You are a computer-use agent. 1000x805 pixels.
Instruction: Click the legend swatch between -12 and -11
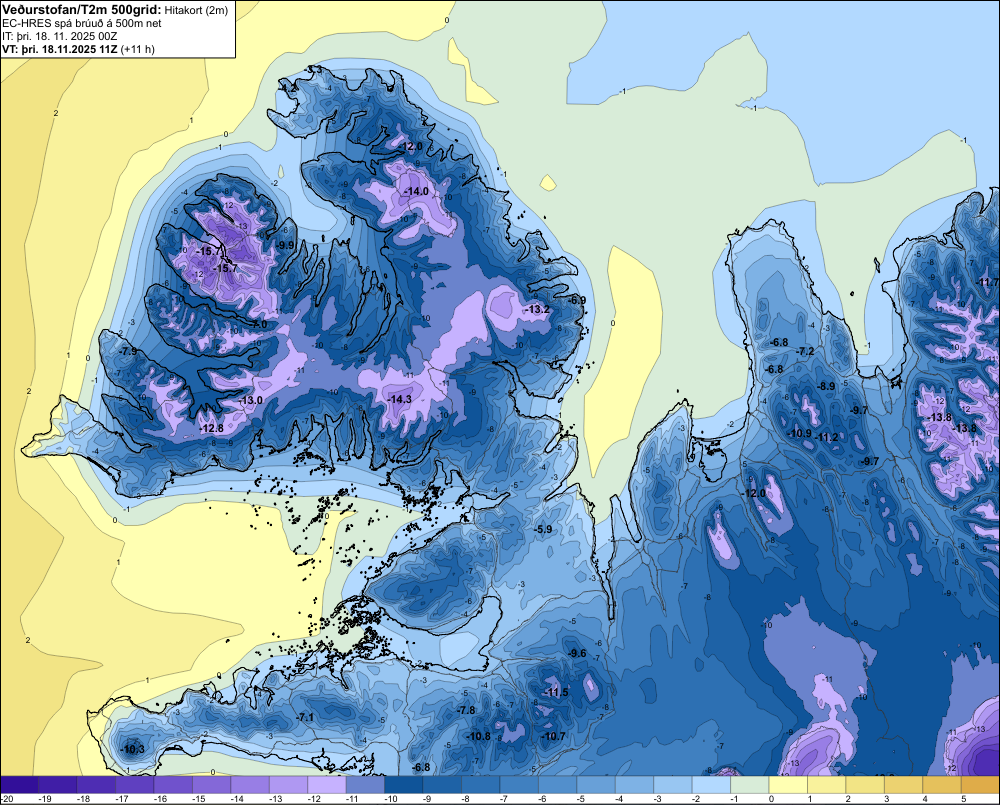coord(327,784)
